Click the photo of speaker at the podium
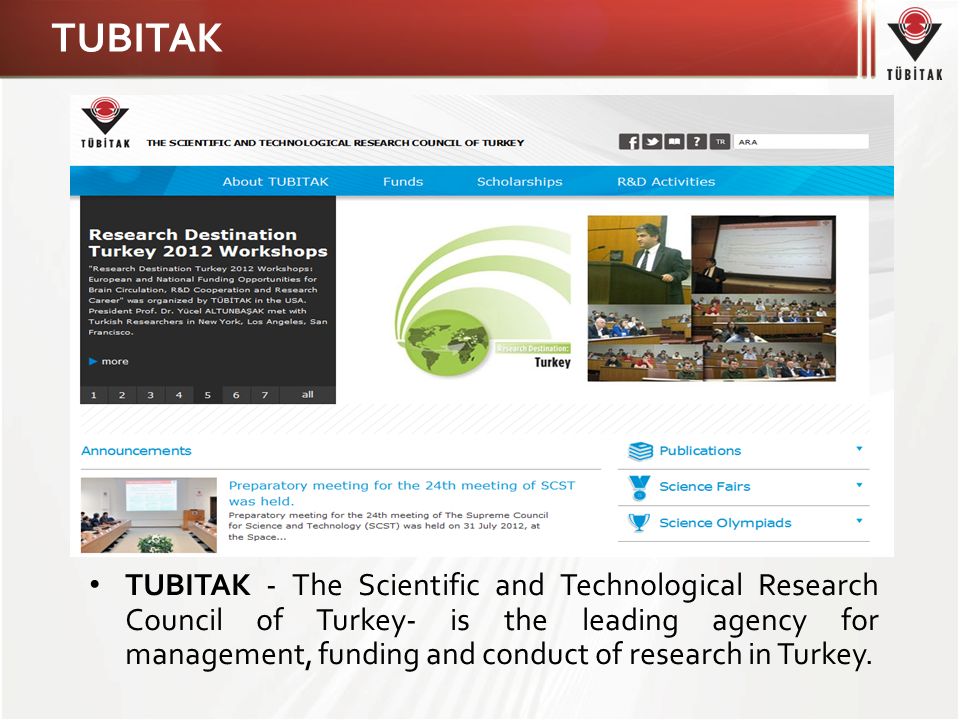This screenshot has width=960, height=720. [639, 260]
